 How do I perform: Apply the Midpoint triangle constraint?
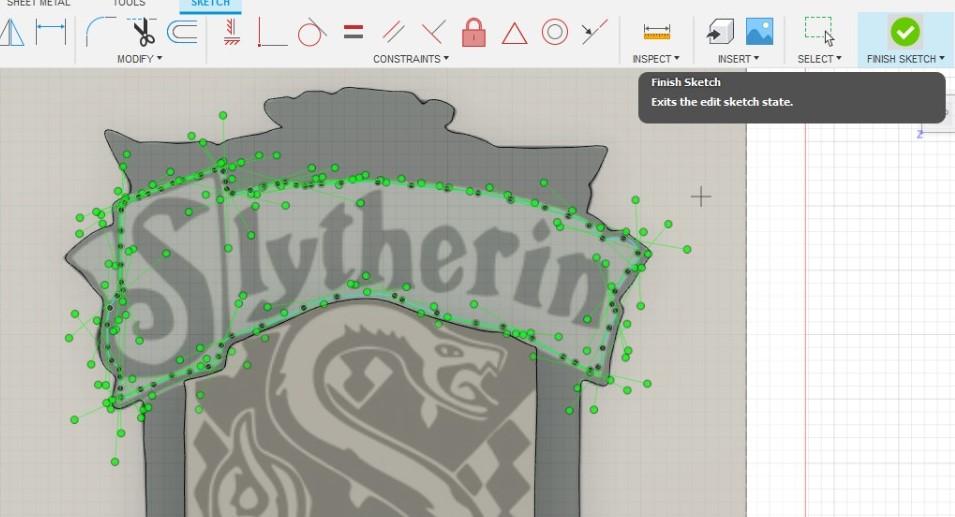[x=514, y=33]
